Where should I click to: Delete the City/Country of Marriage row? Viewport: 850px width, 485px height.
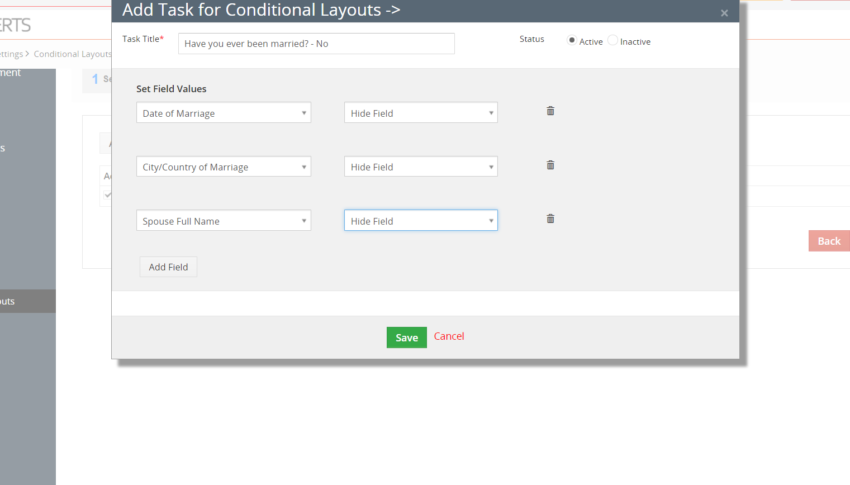pyautogui.click(x=550, y=165)
